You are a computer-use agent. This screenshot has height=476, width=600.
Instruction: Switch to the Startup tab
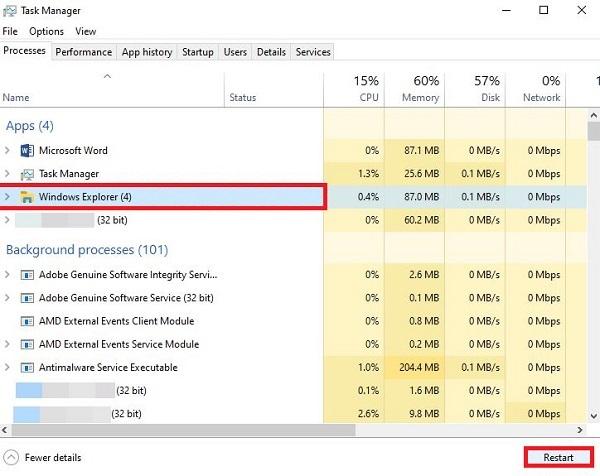(x=197, y=52)
